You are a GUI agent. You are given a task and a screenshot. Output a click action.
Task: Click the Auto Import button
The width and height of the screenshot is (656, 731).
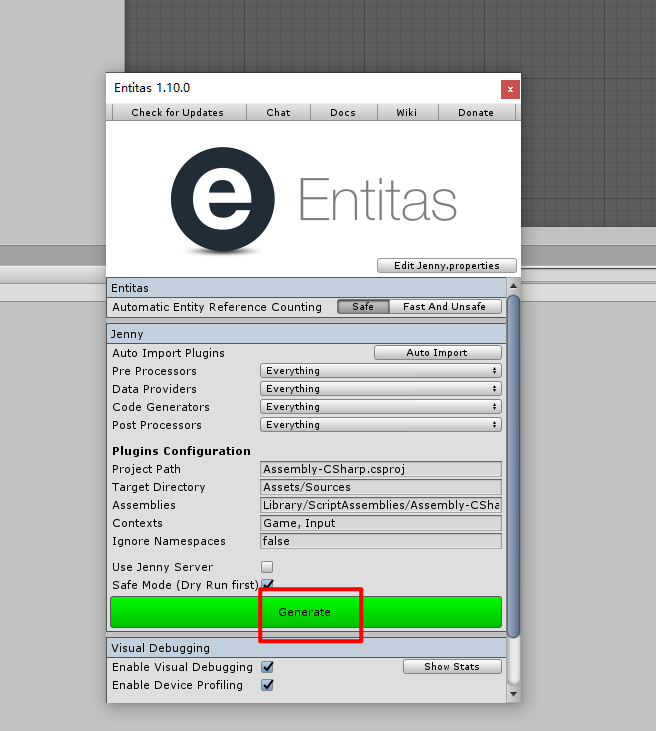437,352
